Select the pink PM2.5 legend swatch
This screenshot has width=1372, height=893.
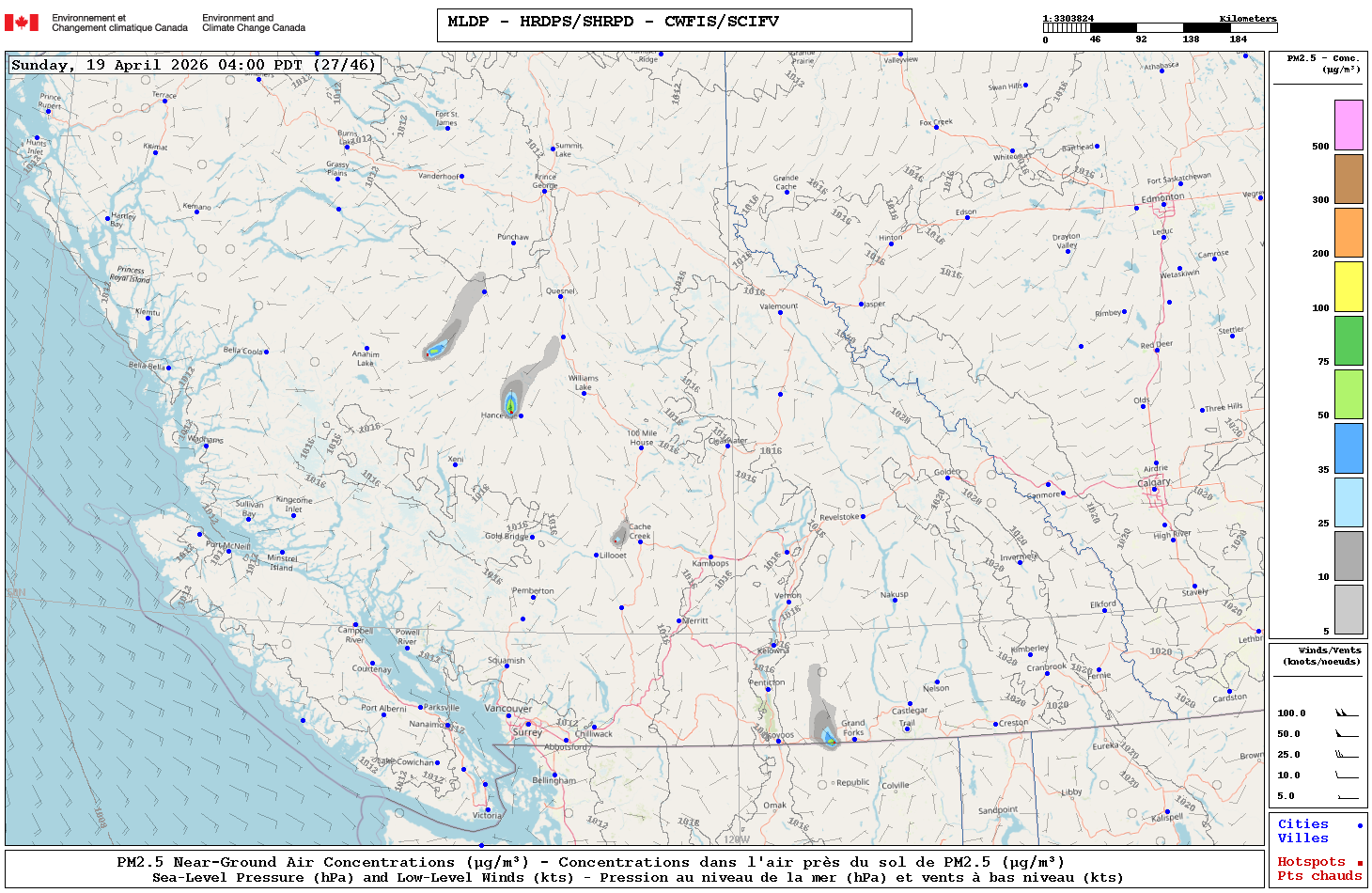[x=1349, y=125]
